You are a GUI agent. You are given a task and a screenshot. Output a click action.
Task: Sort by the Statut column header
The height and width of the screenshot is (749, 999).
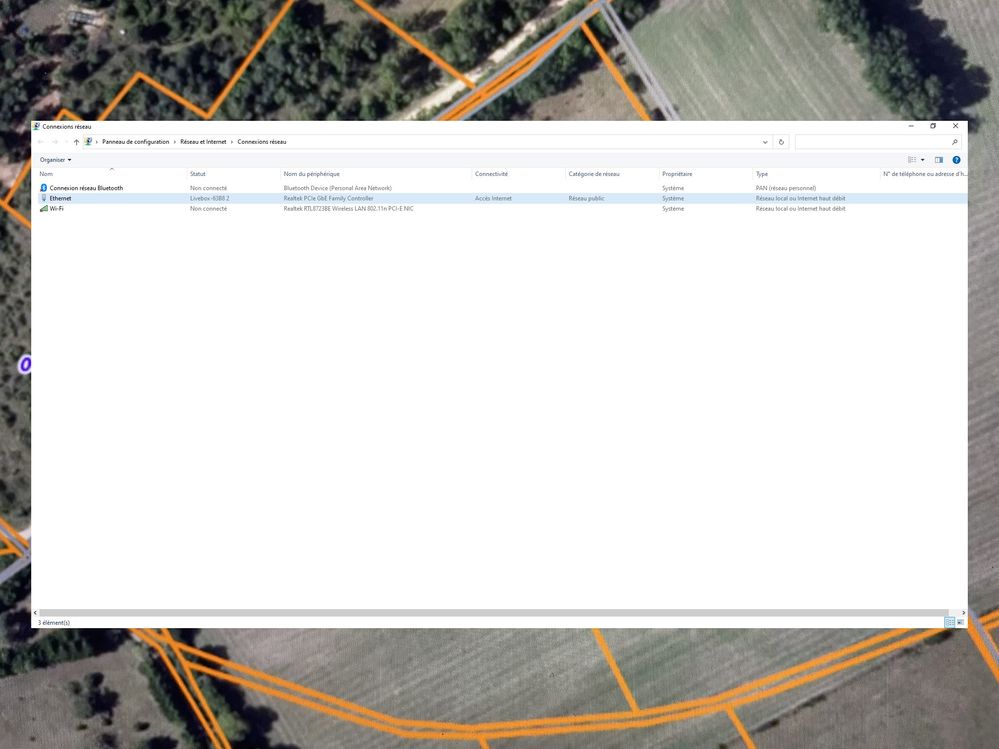pyautogui.click(x=198, y=174)
